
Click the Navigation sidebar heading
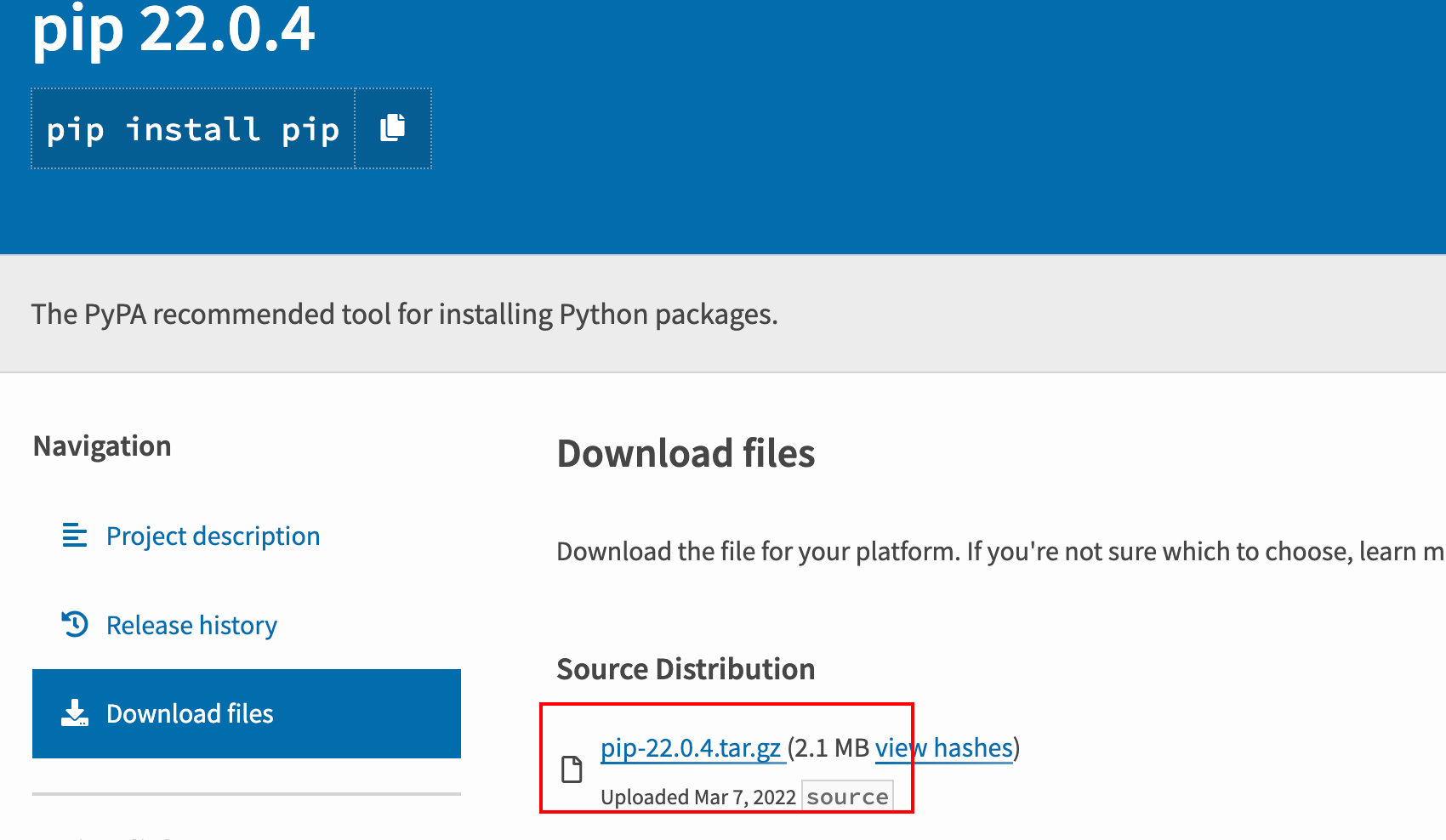102,446
